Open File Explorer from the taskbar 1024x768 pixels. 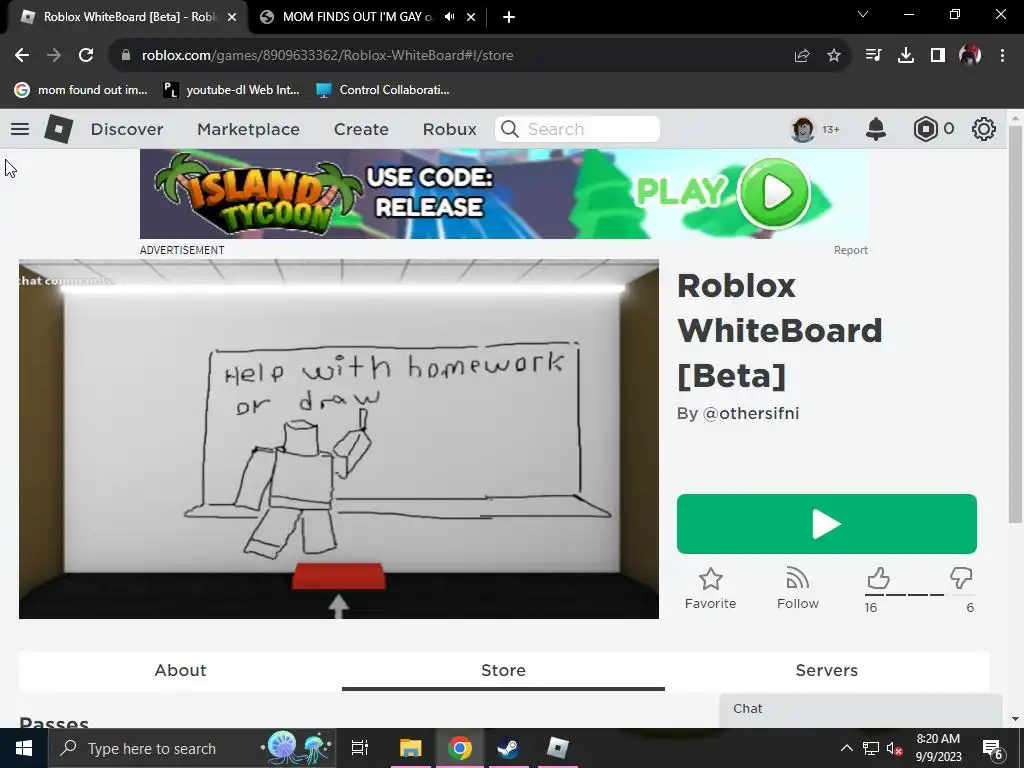[410, 748]
